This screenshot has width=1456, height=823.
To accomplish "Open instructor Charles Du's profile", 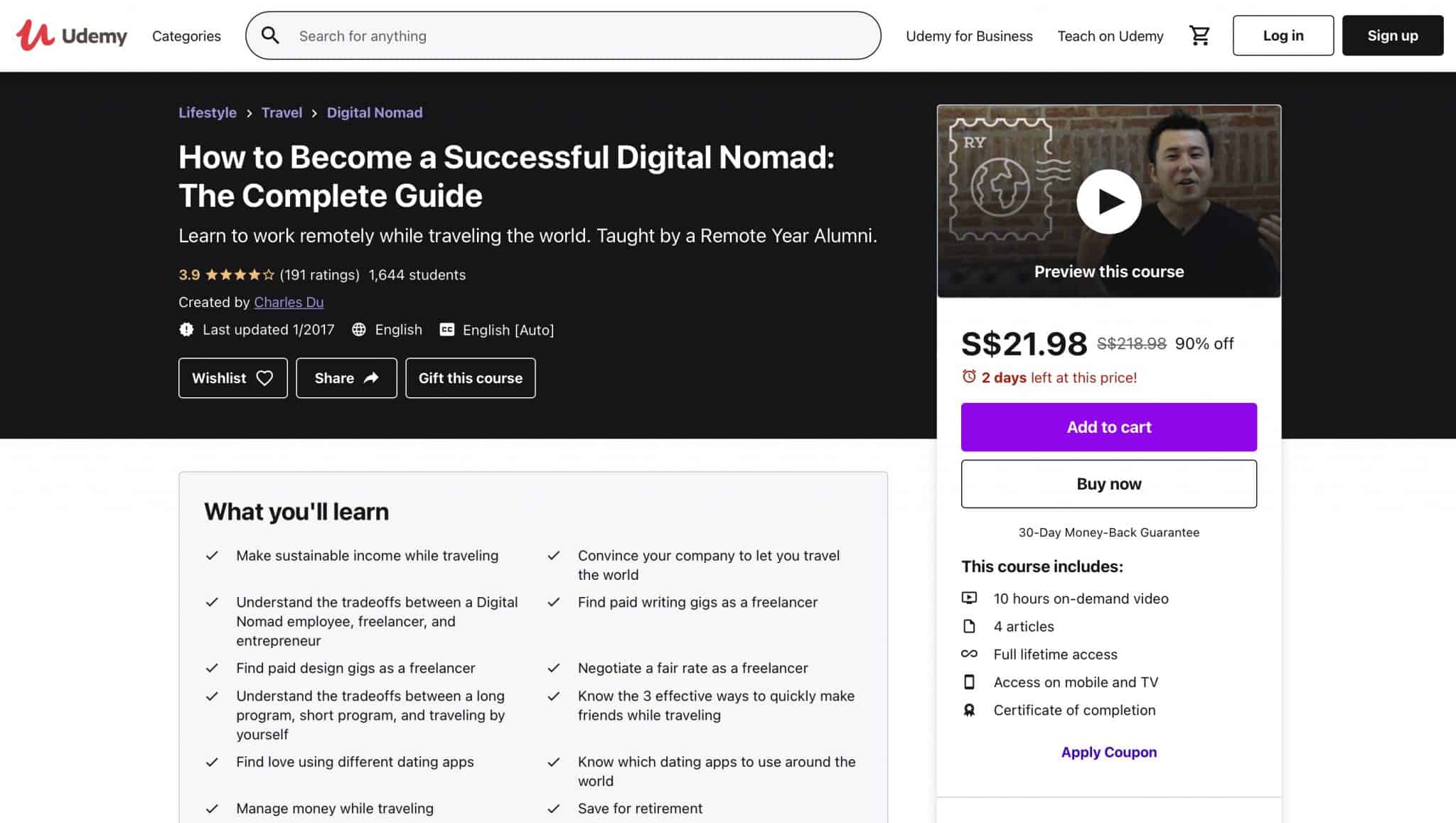I will [289, 302].
